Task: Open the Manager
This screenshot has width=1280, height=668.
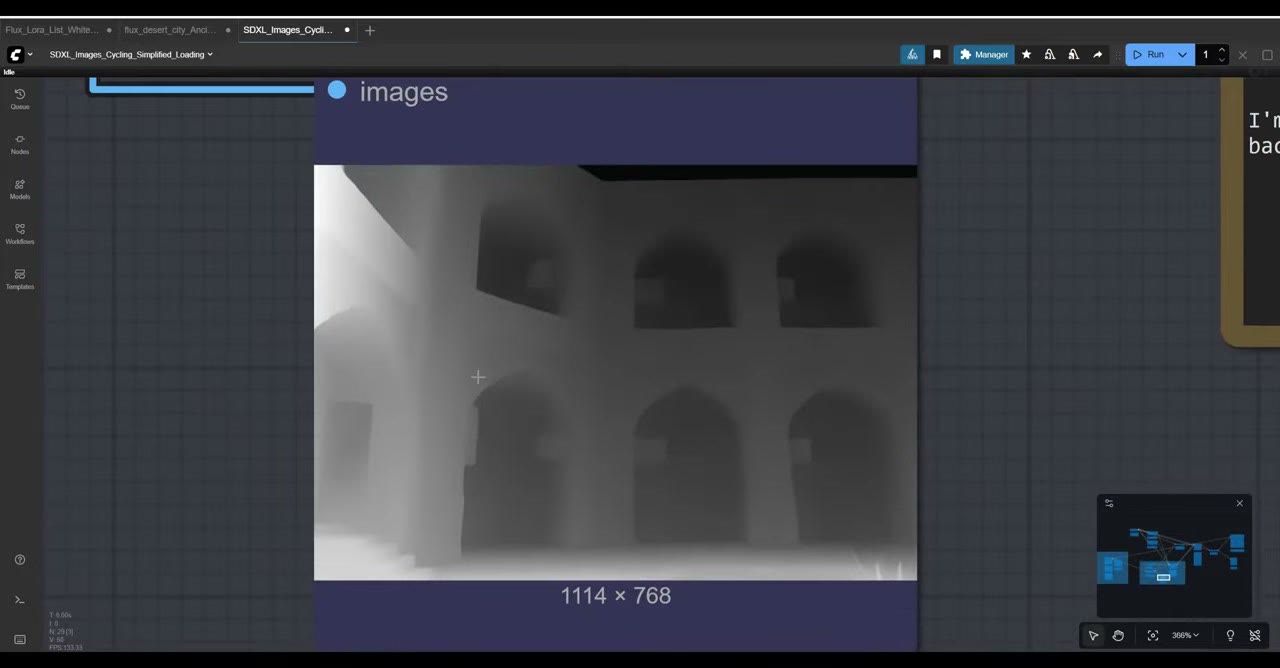Action: tap(984, 55)
